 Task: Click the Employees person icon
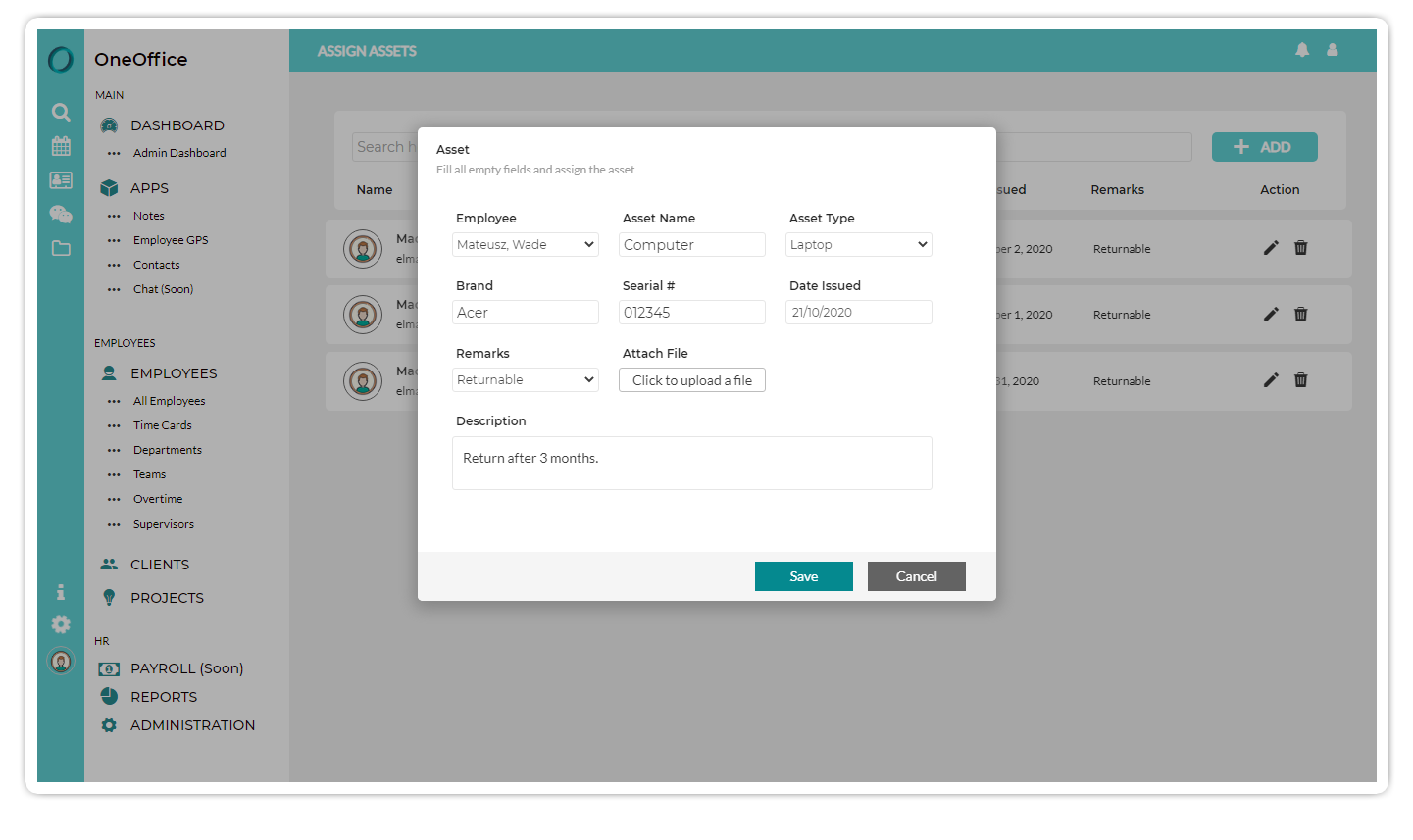109,373
